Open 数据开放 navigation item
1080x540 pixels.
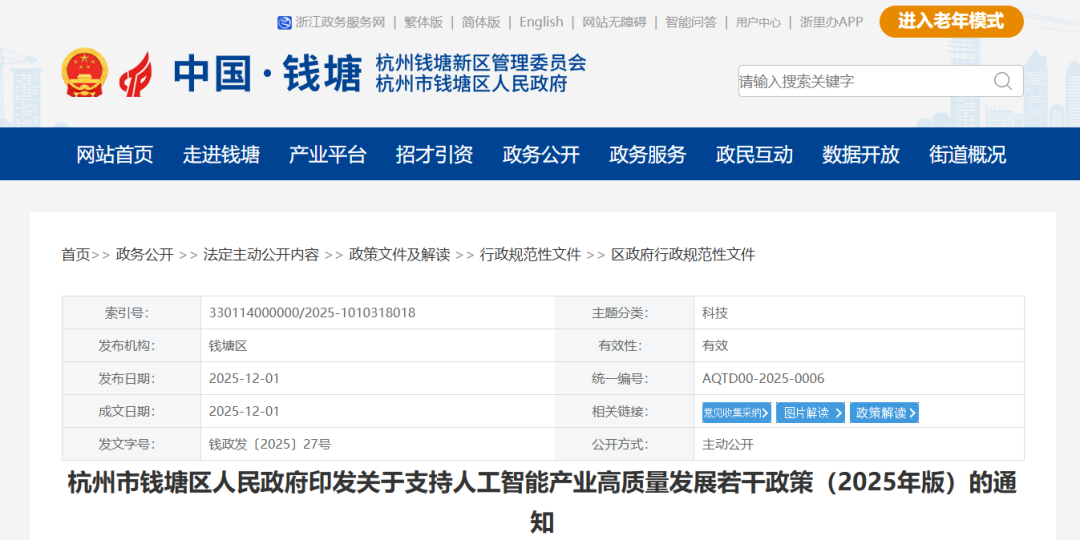click(861, 155)
